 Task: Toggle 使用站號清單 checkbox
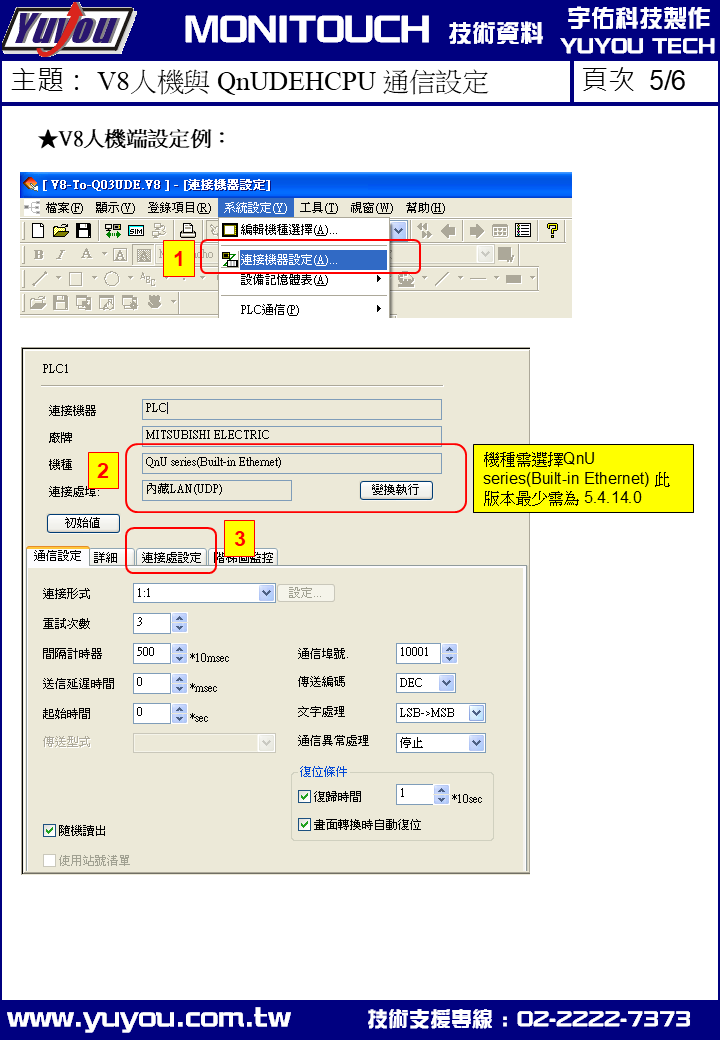(49, 860)
